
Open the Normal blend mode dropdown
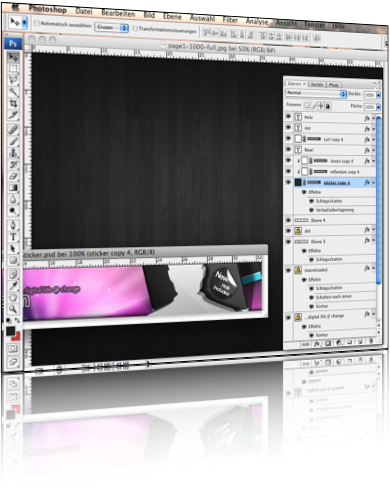pos(316,93)
